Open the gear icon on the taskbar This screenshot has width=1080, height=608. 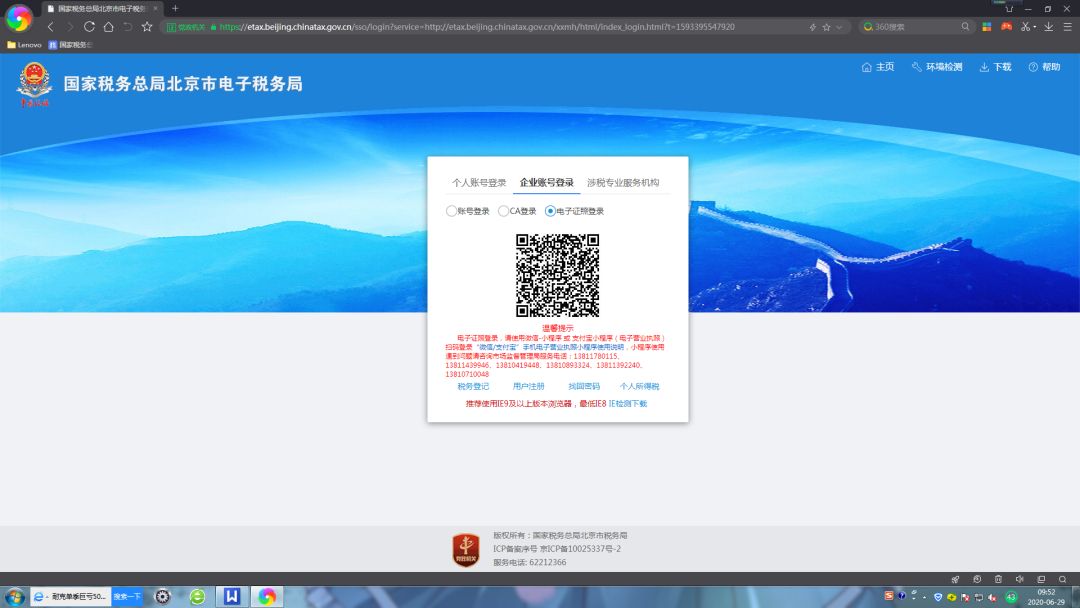(x=163, y=597)
